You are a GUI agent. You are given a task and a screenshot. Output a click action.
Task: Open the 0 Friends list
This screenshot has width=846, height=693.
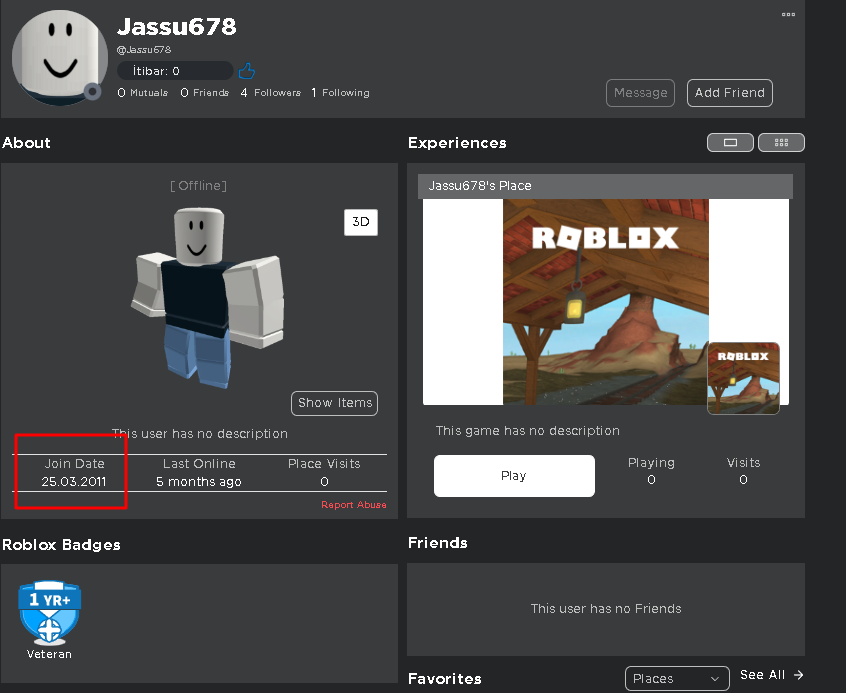[204, 93]
